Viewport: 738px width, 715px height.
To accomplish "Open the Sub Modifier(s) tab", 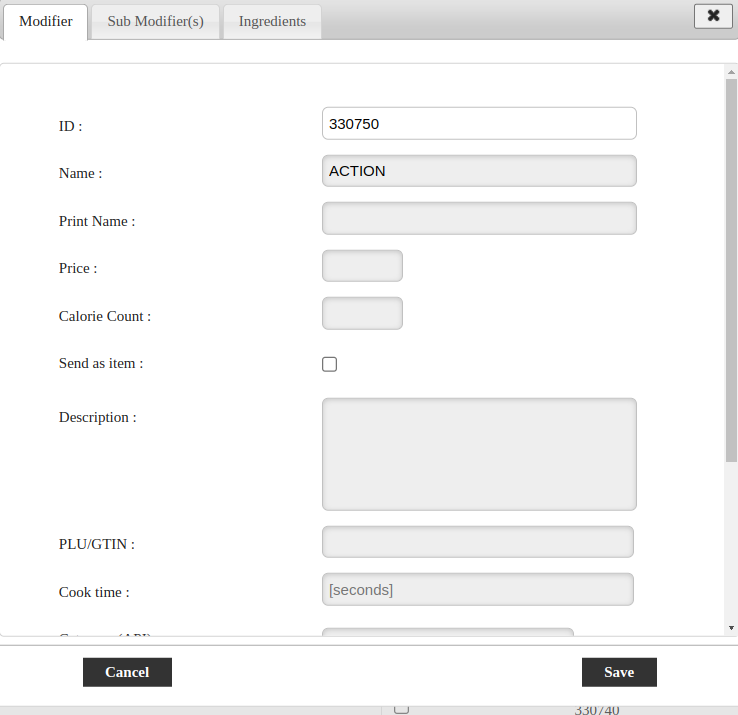I will coord(155,22).
